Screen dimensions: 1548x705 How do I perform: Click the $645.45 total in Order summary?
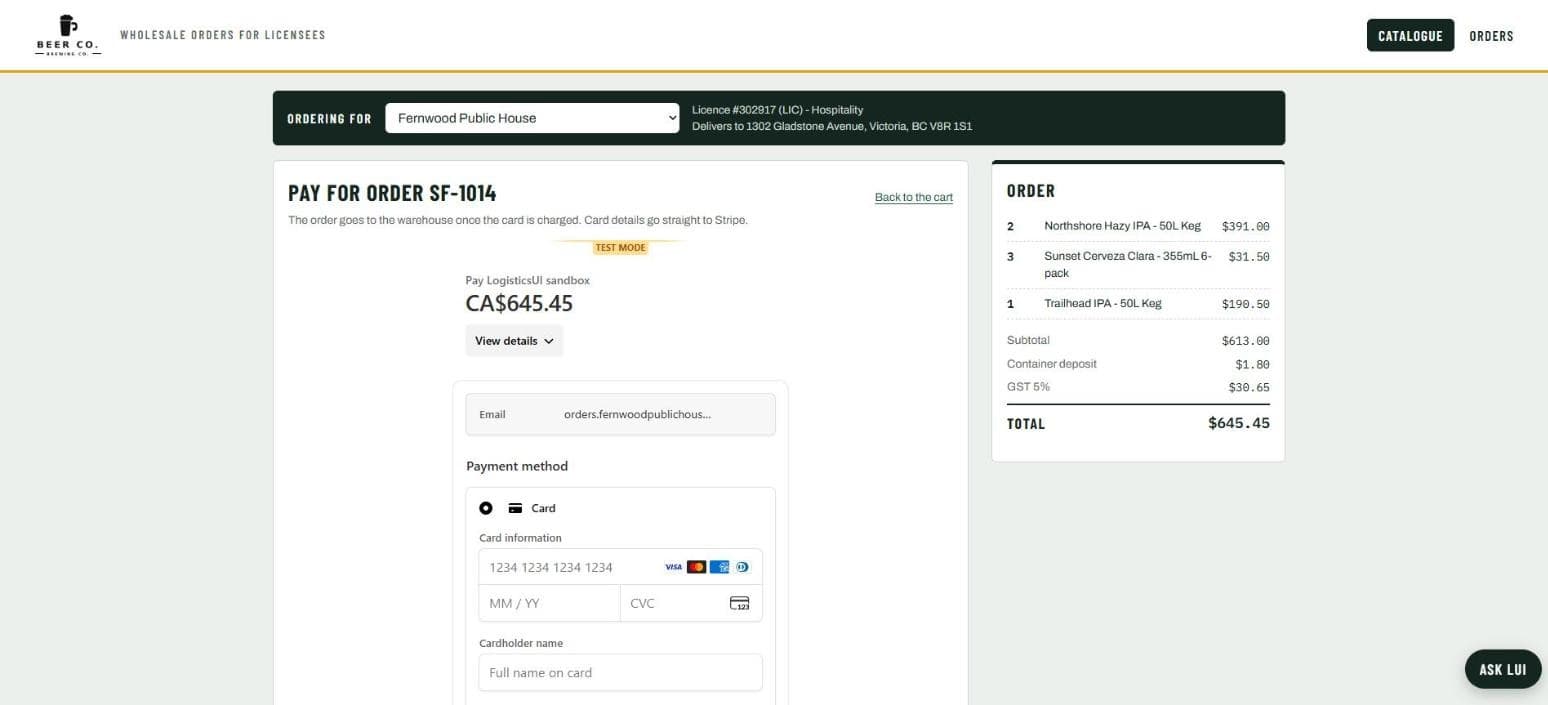pos(1239,423)
